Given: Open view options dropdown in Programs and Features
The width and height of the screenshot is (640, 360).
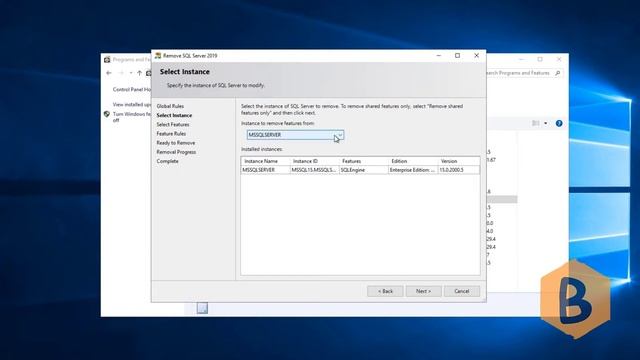Looking at the screenshot, I should click(x=546, y=123).
